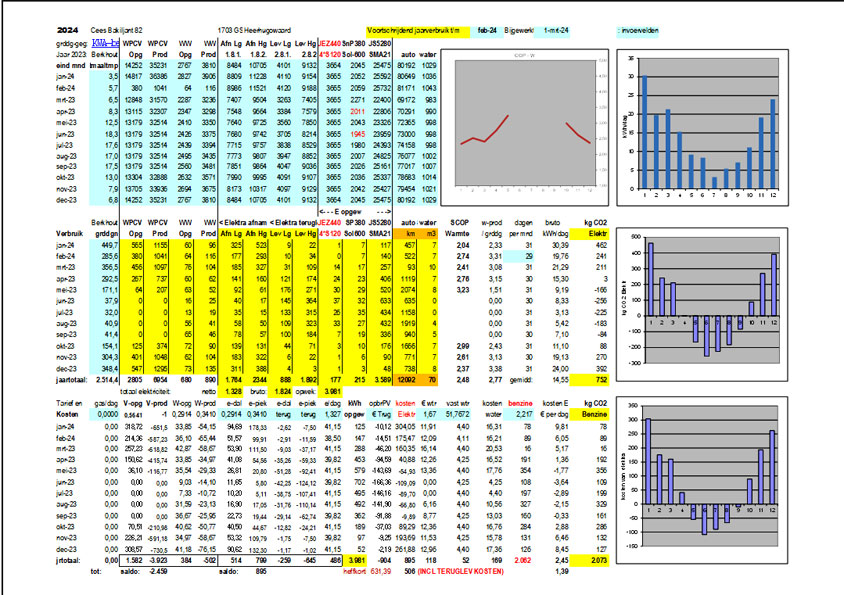The height and width of the screenshot is (595, 844).
Task: Select the COP - W line chart
Action: tap(525, 127)
